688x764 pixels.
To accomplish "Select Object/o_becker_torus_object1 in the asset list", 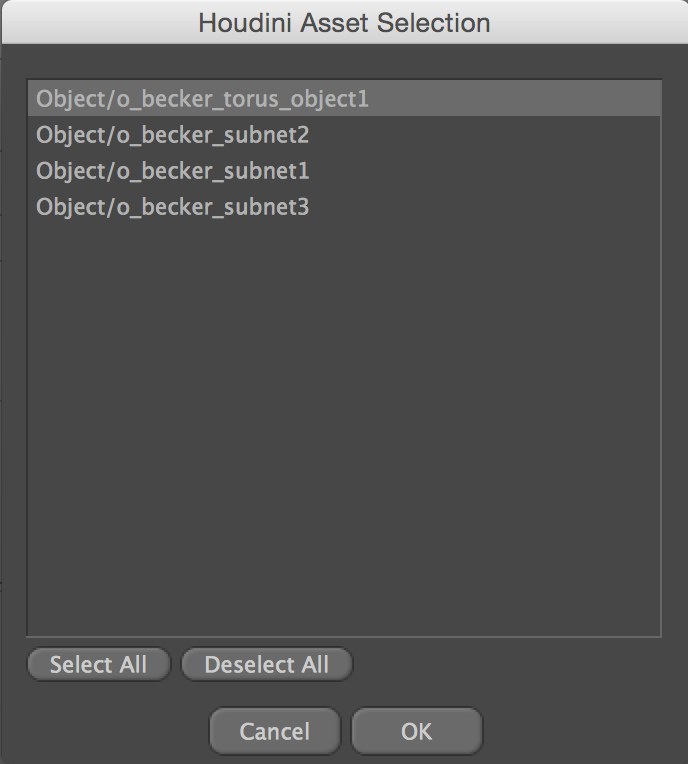I will (344, 98).
